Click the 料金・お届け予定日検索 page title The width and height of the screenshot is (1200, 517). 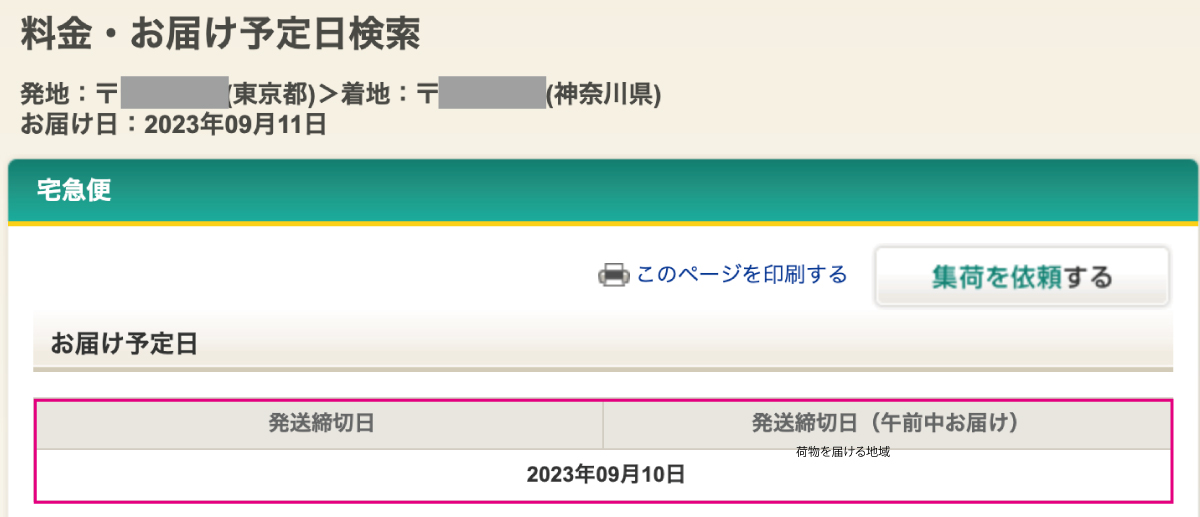point(221,33)
